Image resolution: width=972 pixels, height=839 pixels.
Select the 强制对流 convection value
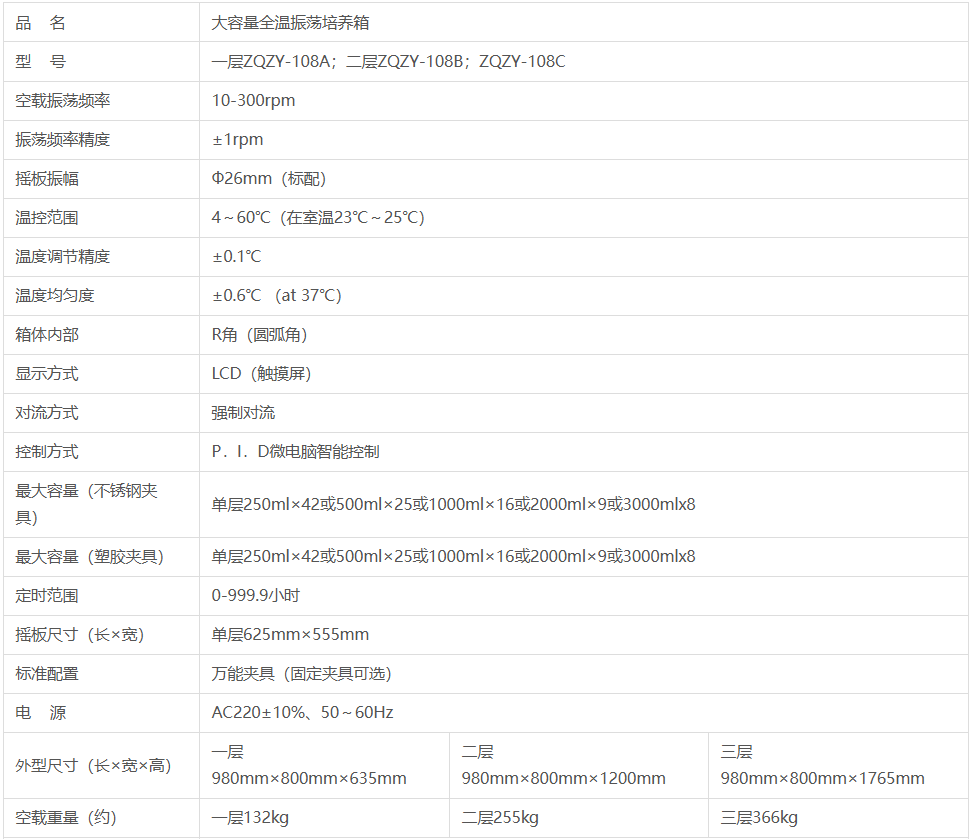coord(243,412)
